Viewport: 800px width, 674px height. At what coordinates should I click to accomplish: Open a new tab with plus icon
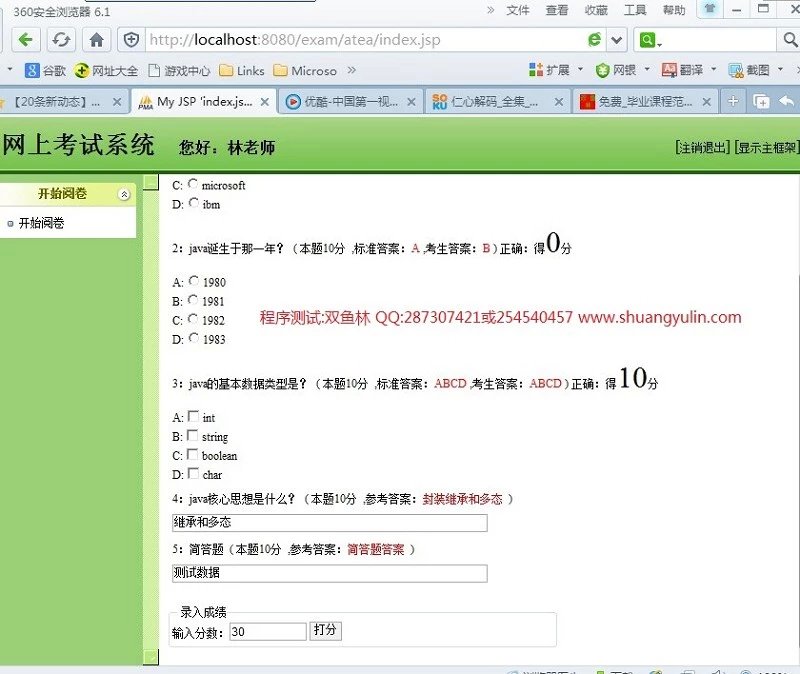733,102
